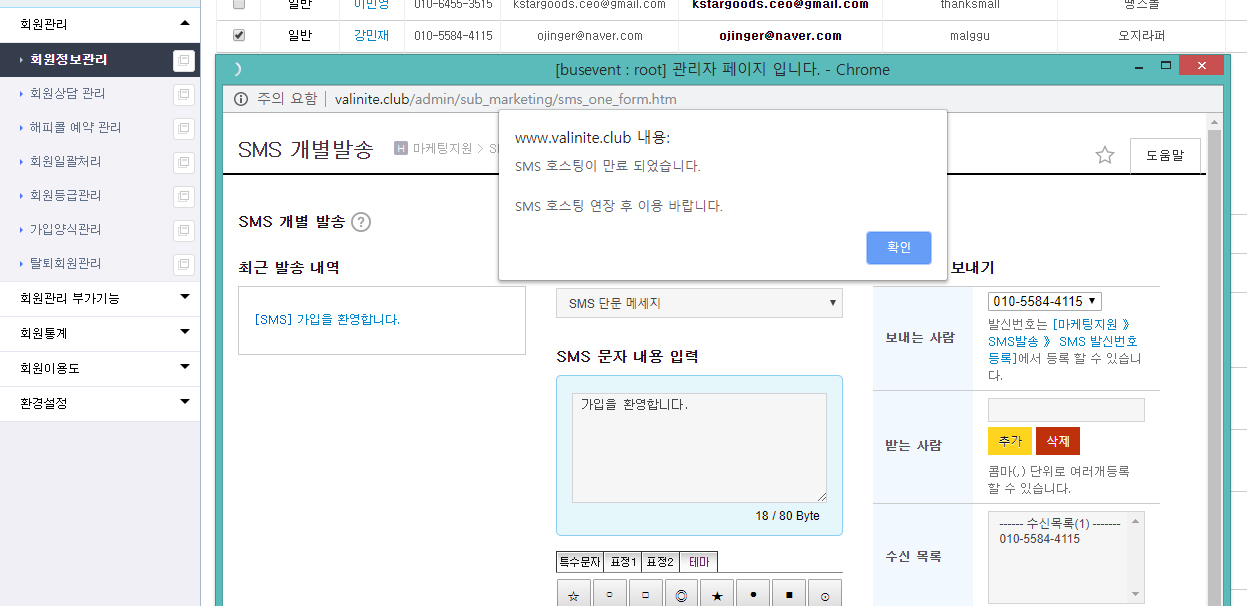
Task: Open new-window icon beside 회원상담 관리
Action: tap(183, 94)
